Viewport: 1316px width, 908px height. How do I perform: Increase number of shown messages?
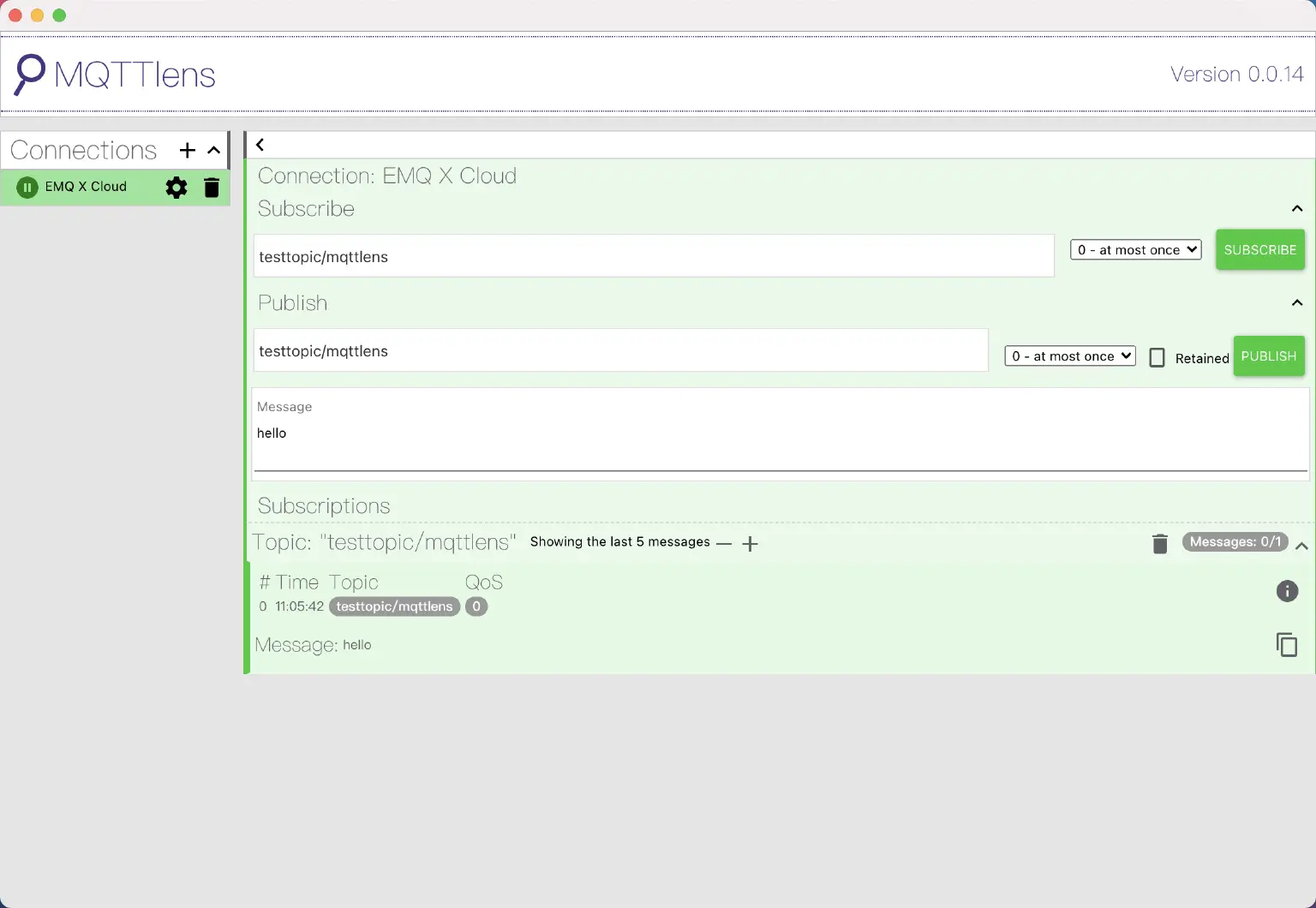pos(751,544)
